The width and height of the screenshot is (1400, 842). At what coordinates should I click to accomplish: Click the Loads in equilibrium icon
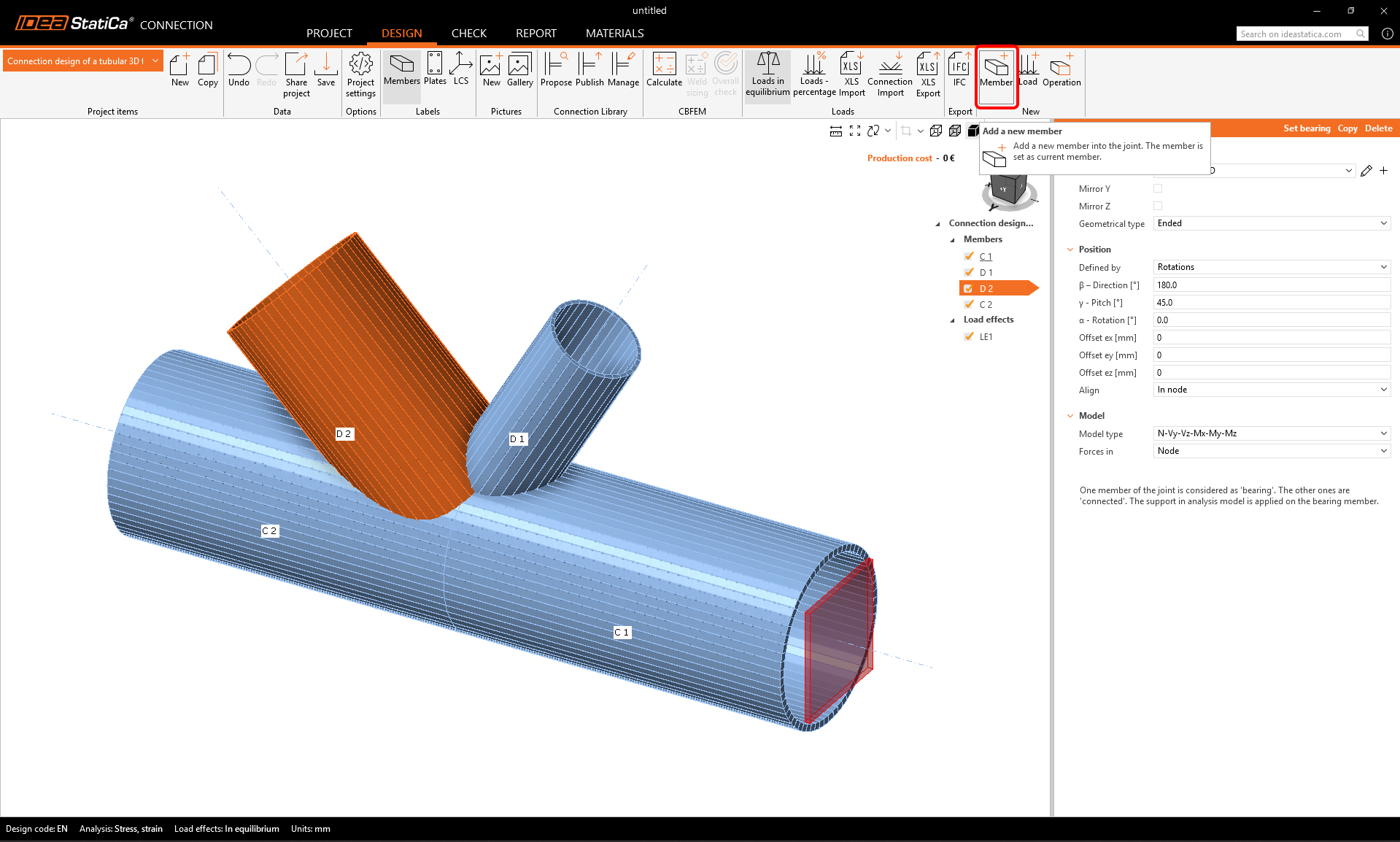click(767, 74)
